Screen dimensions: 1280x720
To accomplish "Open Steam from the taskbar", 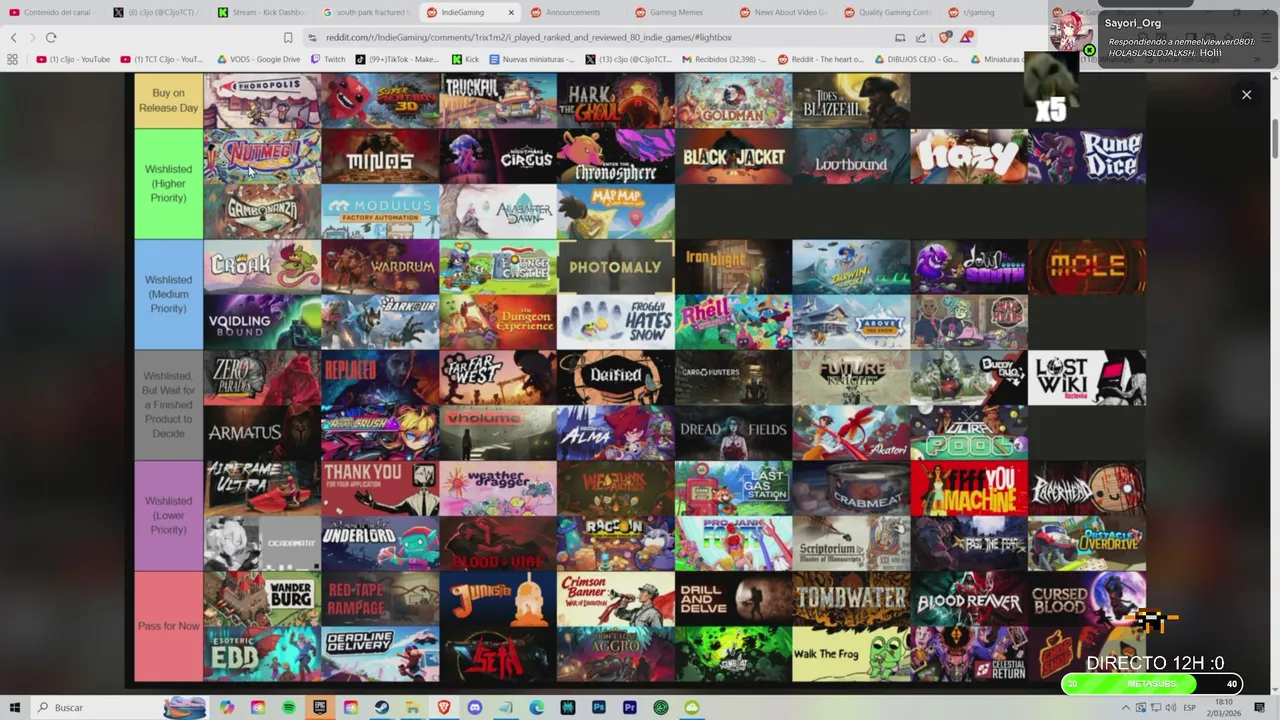I will coord(382,707).
